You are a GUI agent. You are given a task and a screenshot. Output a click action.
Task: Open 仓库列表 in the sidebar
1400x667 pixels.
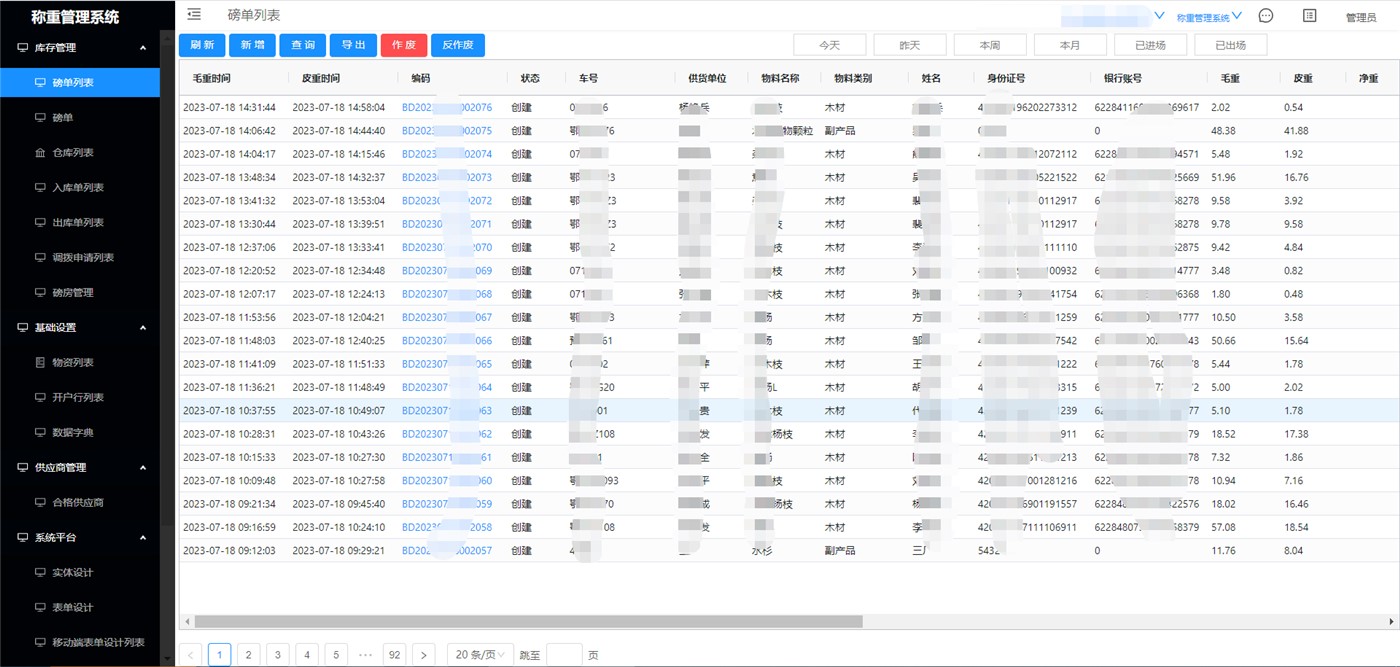coord(72,153)
